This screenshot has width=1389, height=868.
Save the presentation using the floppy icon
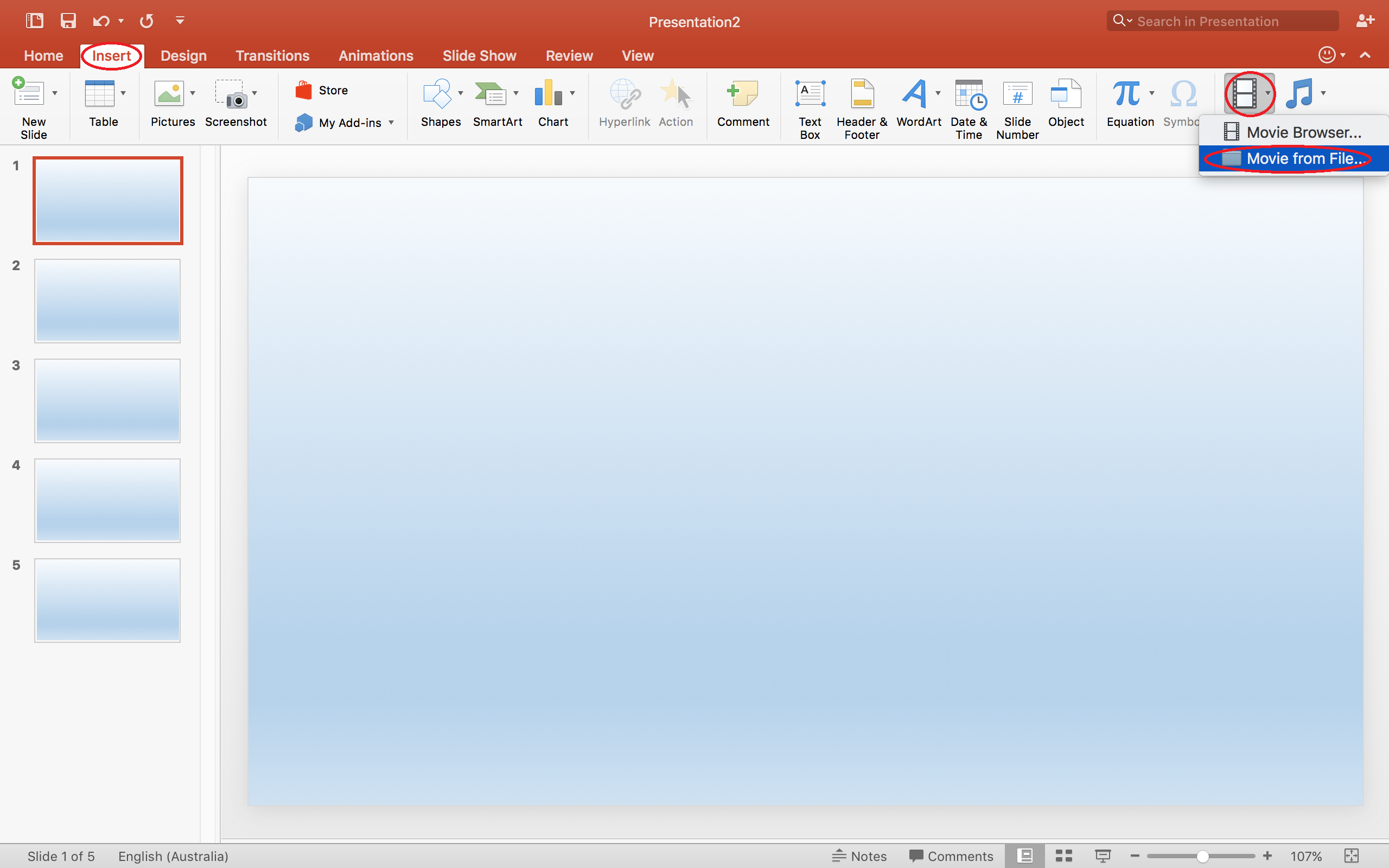(x=68, y=21)
